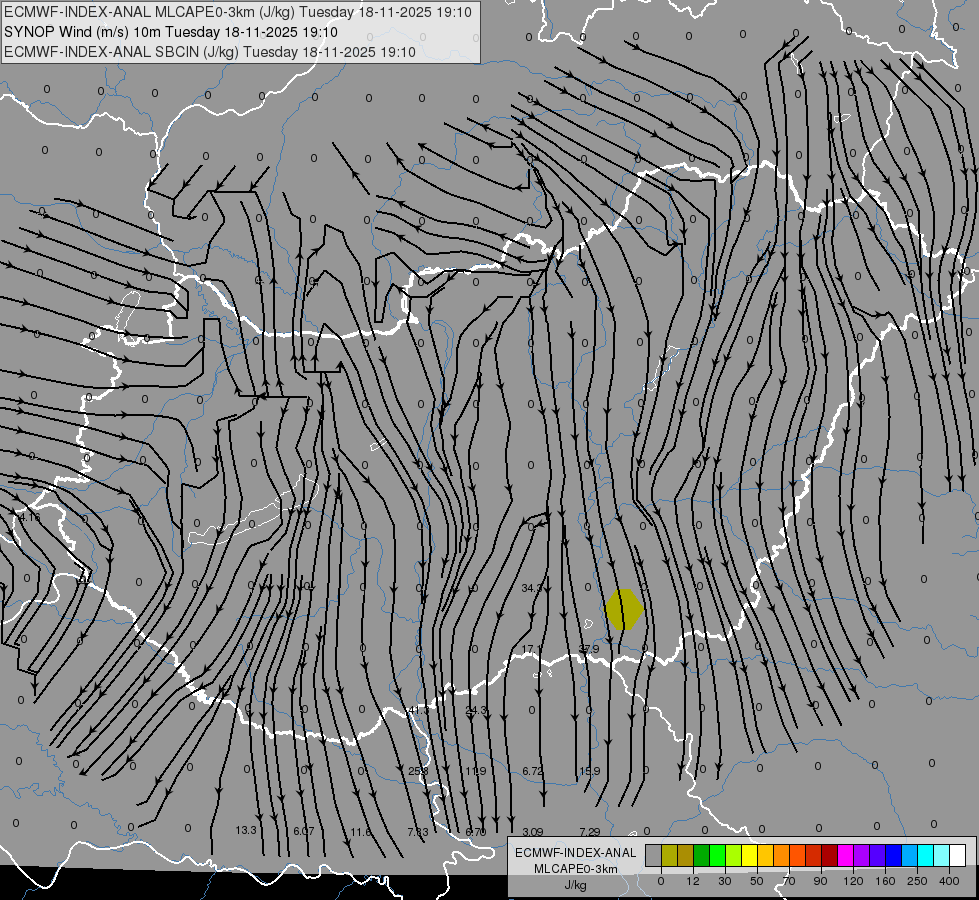Click the SYNOP Wind 10m title line
This screenshot has width=979, height=900.
170,32
